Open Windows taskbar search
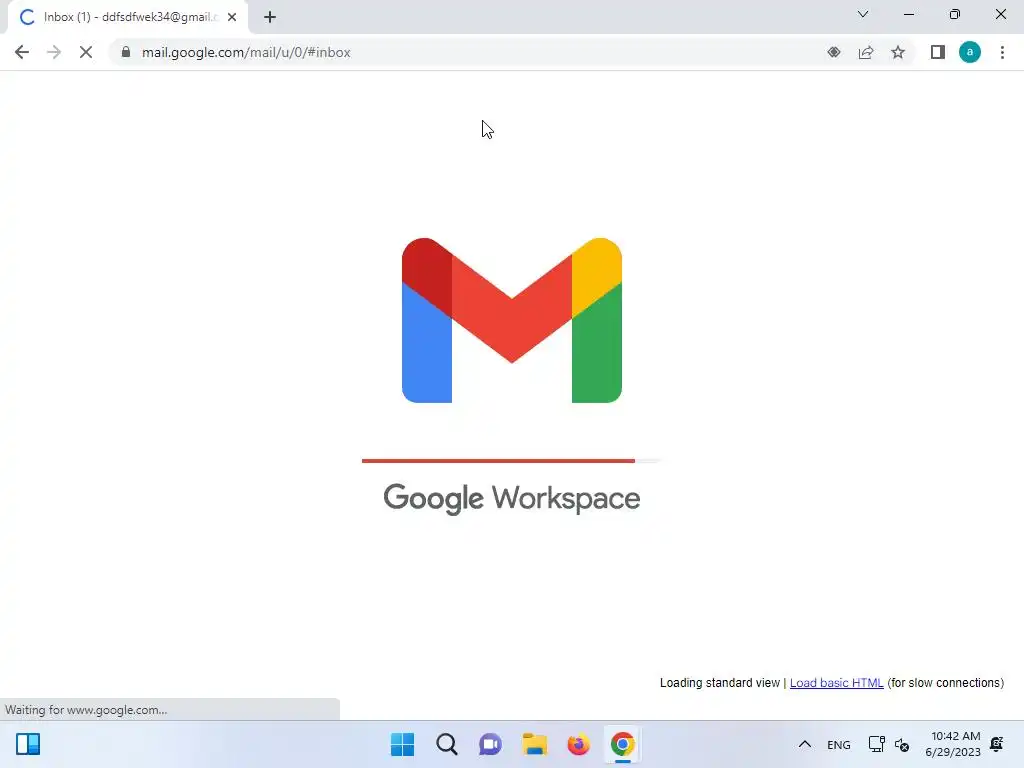The image size is (1024, 768). click(x=447, y=744)
